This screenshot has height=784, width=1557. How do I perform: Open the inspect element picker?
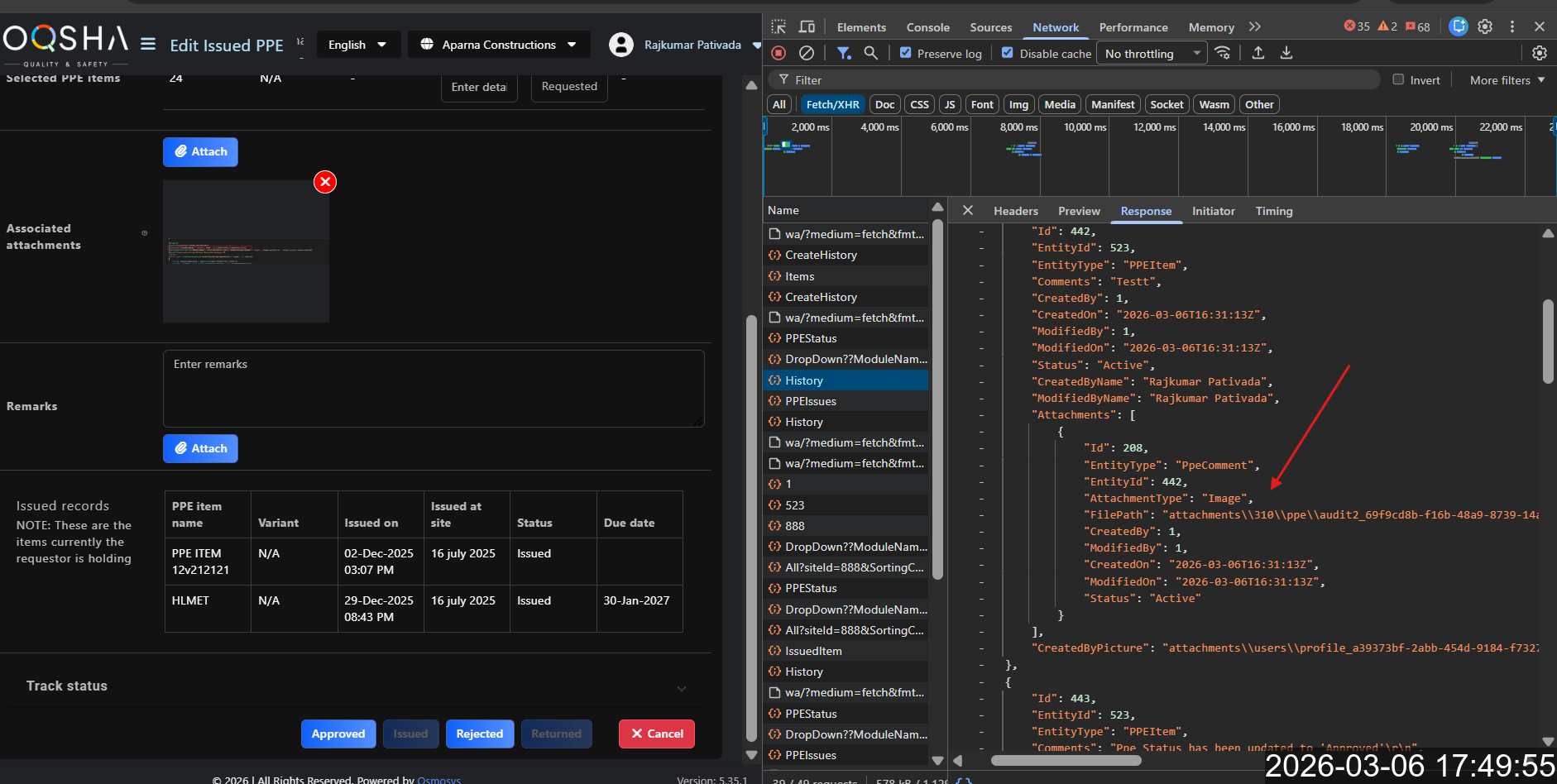778,26
